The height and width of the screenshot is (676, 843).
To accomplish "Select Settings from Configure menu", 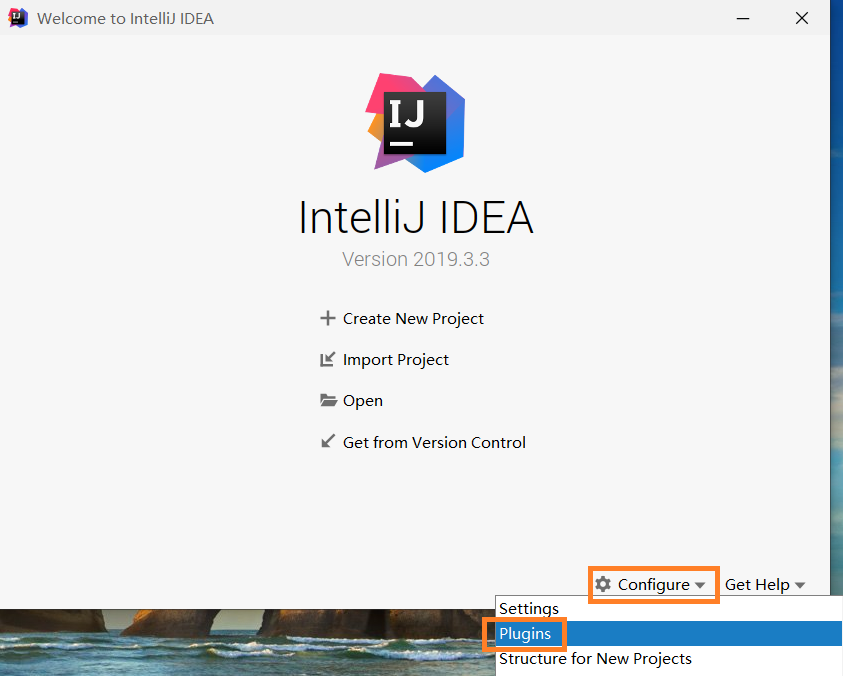I will tap(669, 609).
